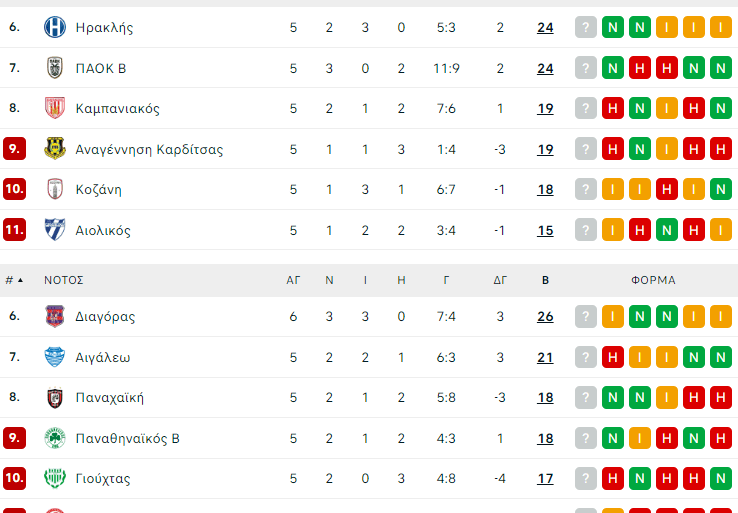The image size is (738, 513).
Task: Click the Διαγόρας team badge
Action: coord(54,316)
